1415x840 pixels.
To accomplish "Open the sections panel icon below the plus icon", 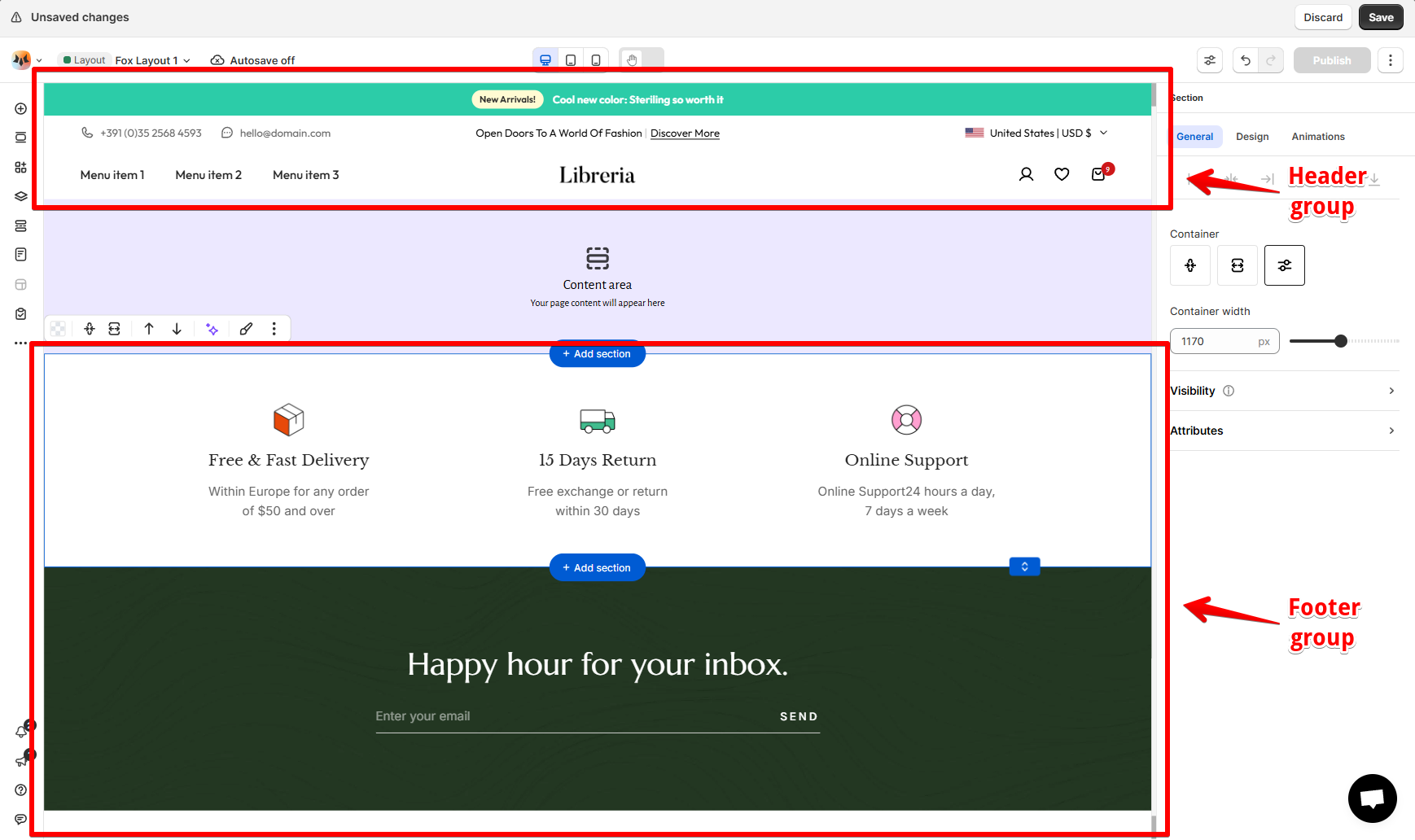I will point(21,138).
